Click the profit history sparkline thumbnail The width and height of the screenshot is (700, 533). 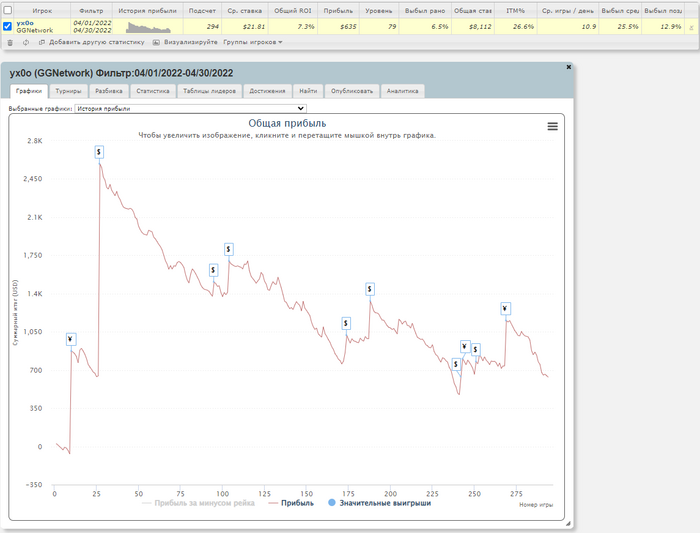tap(148, 27)
